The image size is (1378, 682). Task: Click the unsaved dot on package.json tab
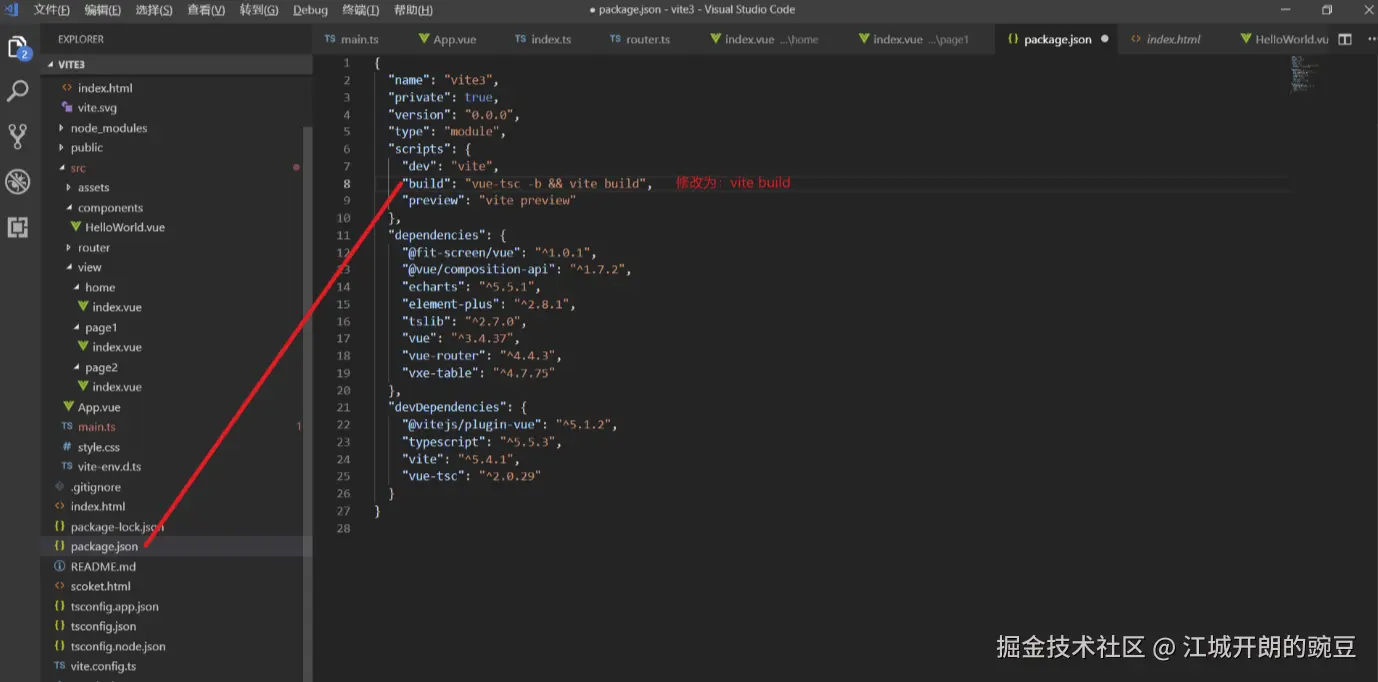(1105, 39)
